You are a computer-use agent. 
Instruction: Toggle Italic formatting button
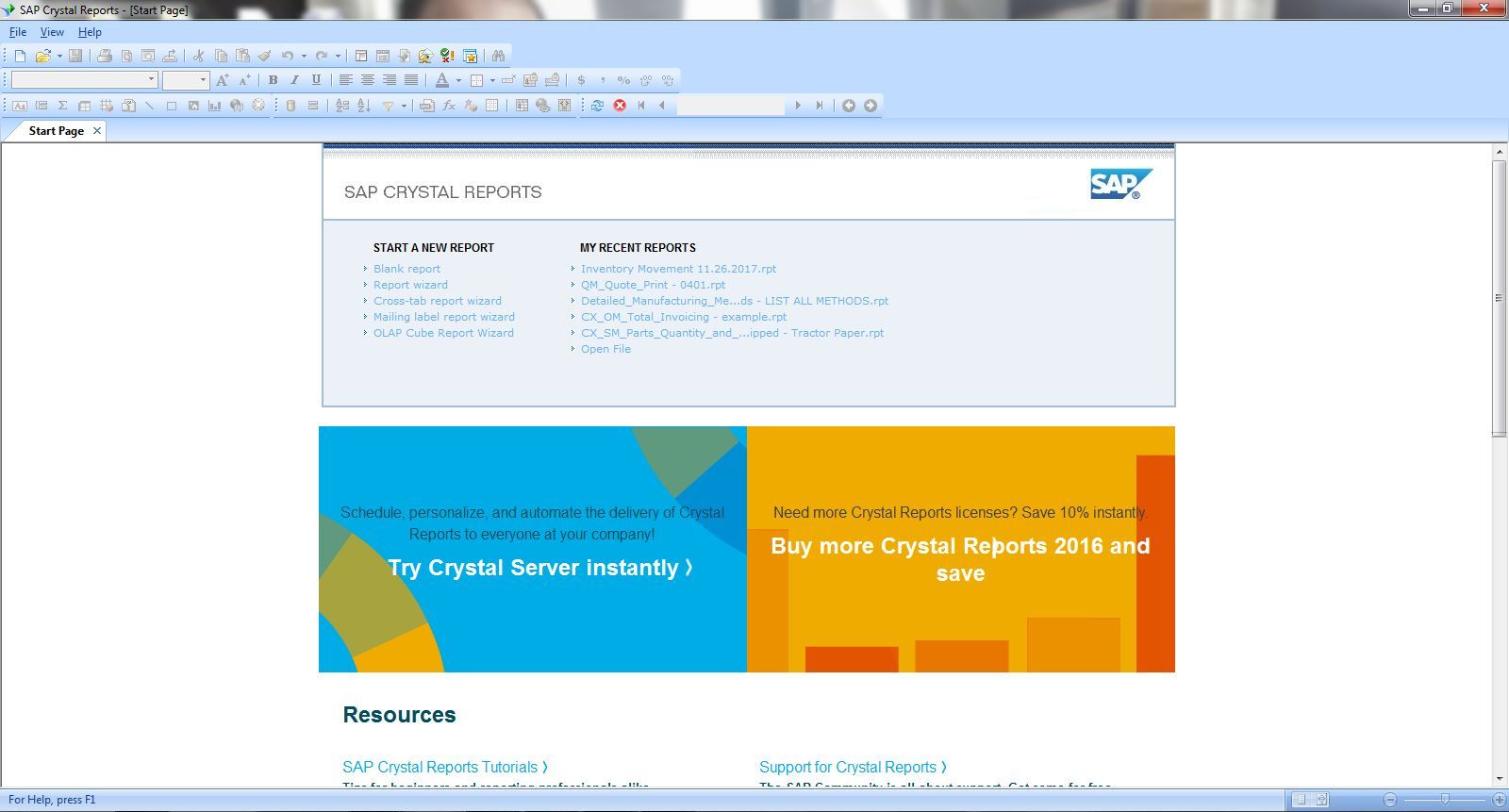294,80
